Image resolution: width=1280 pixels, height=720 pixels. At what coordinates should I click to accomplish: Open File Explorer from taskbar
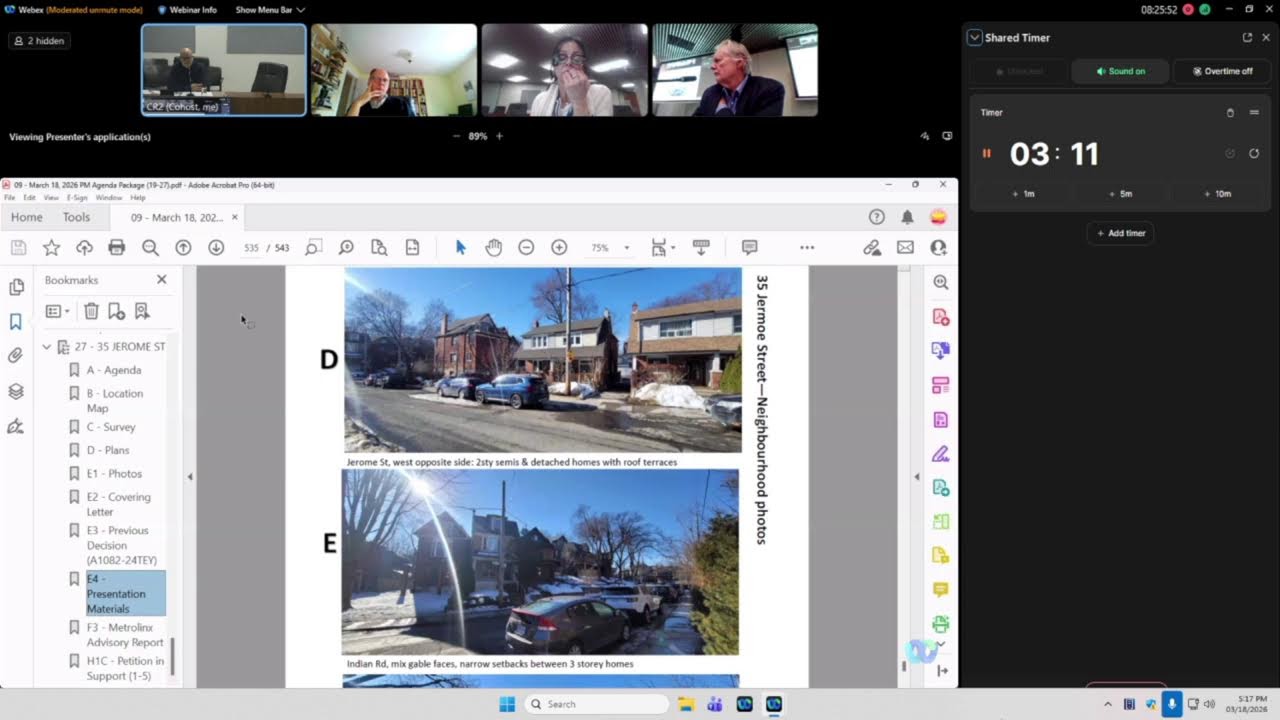pyautogui.click(x=686, y=704)
